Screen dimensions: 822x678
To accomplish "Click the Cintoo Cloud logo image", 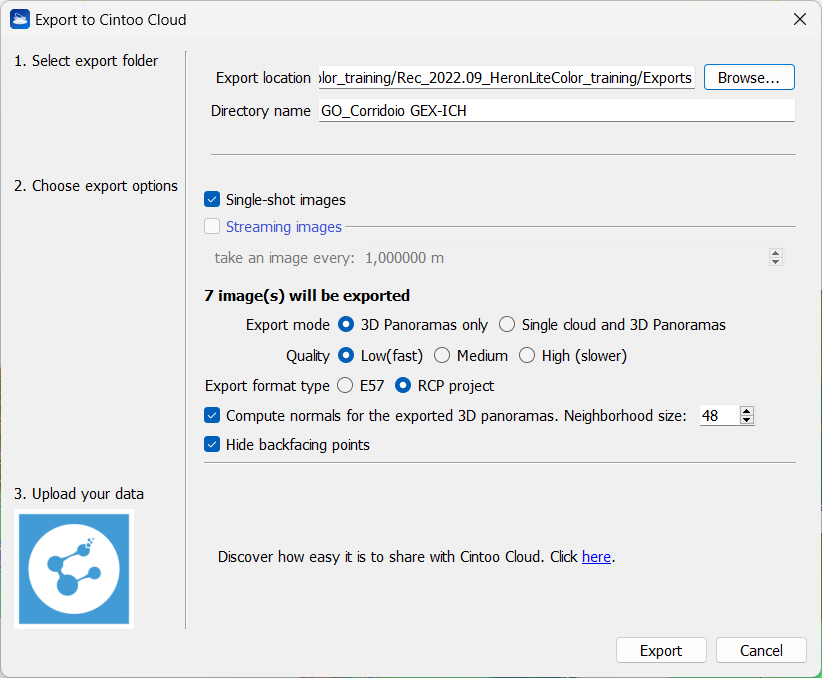I will (x=74, y=569).
